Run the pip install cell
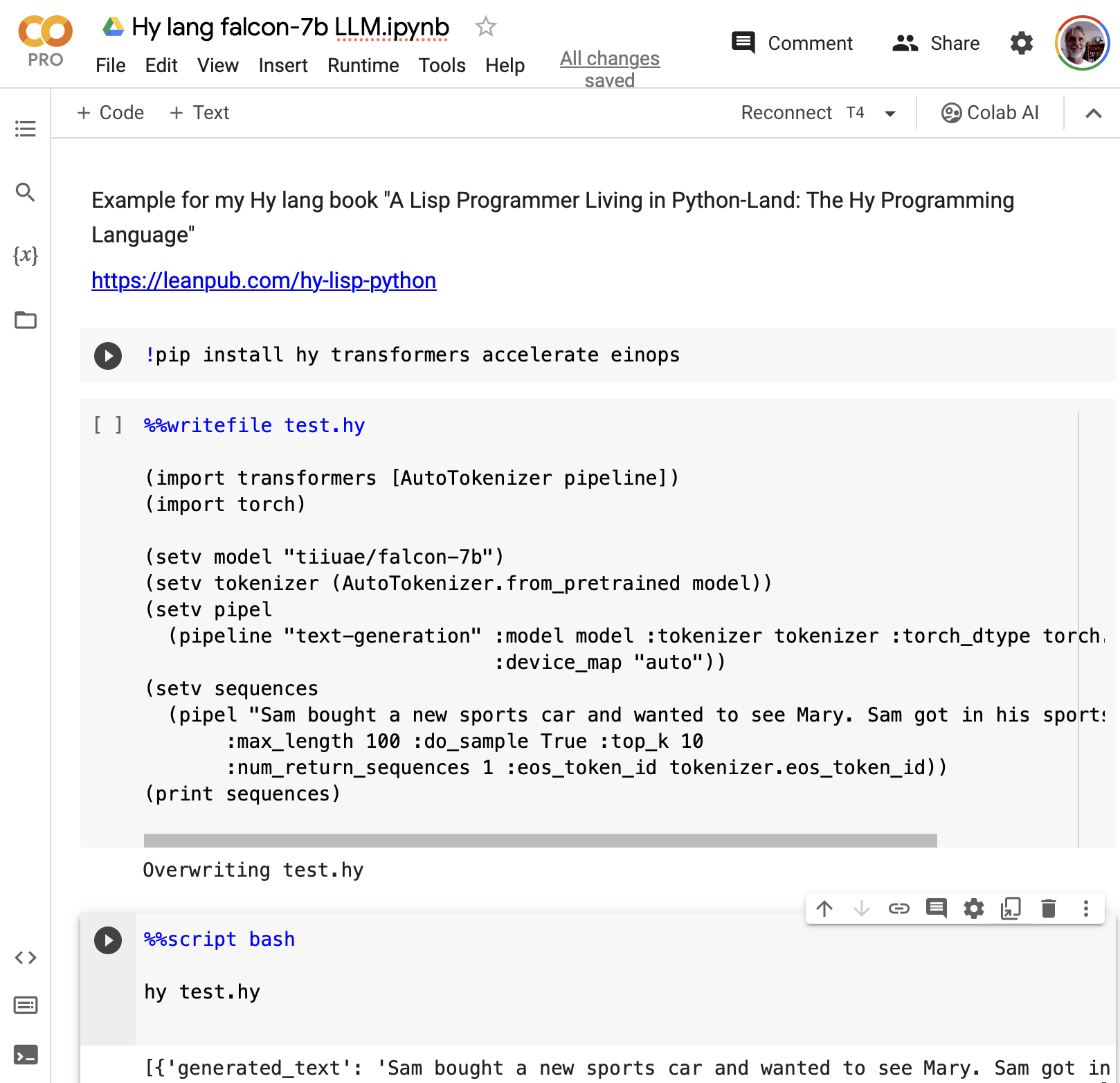1120x1083 pixels. pos(108,356)
